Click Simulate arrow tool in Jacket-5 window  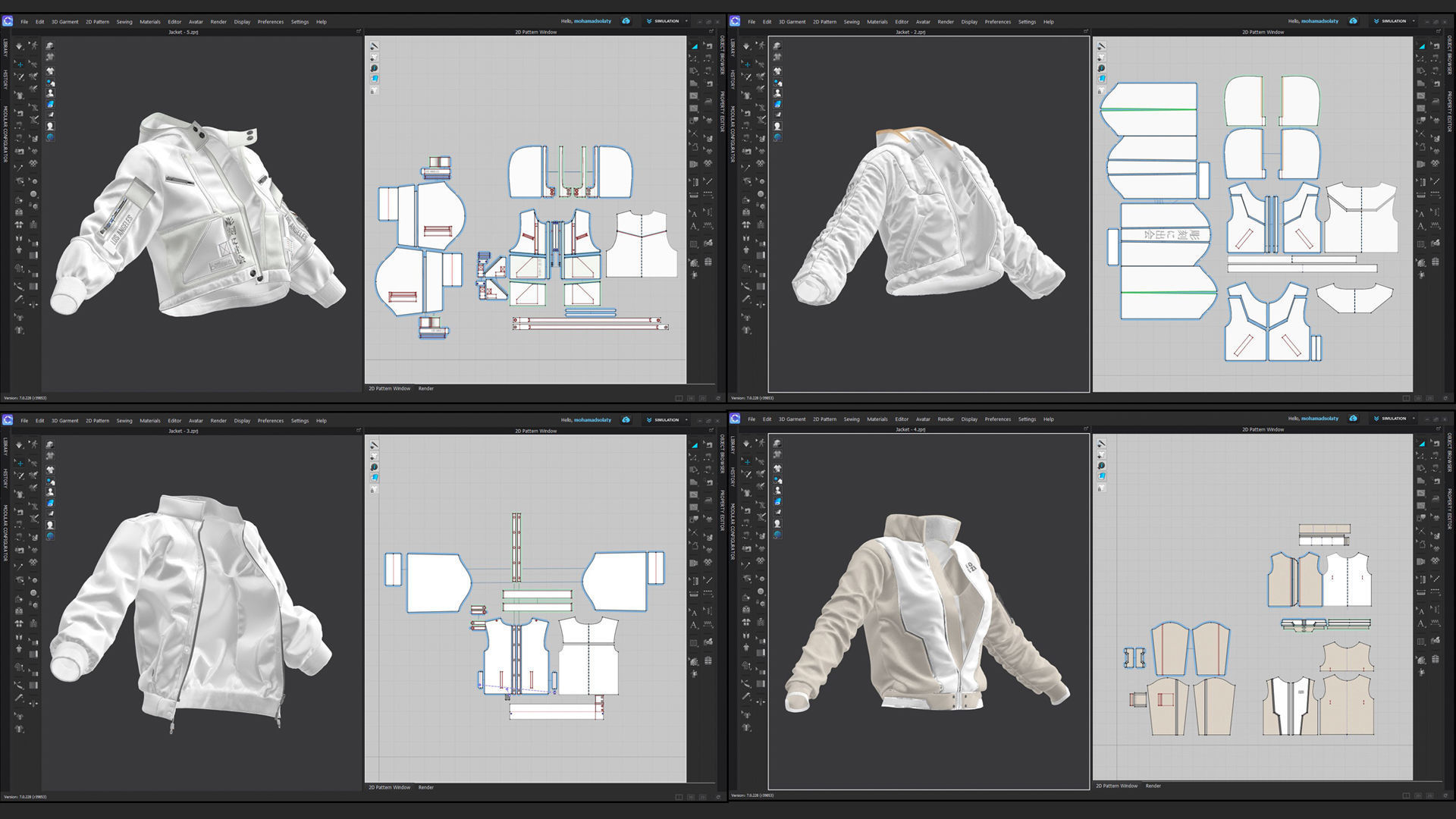(x=19, y=46)
